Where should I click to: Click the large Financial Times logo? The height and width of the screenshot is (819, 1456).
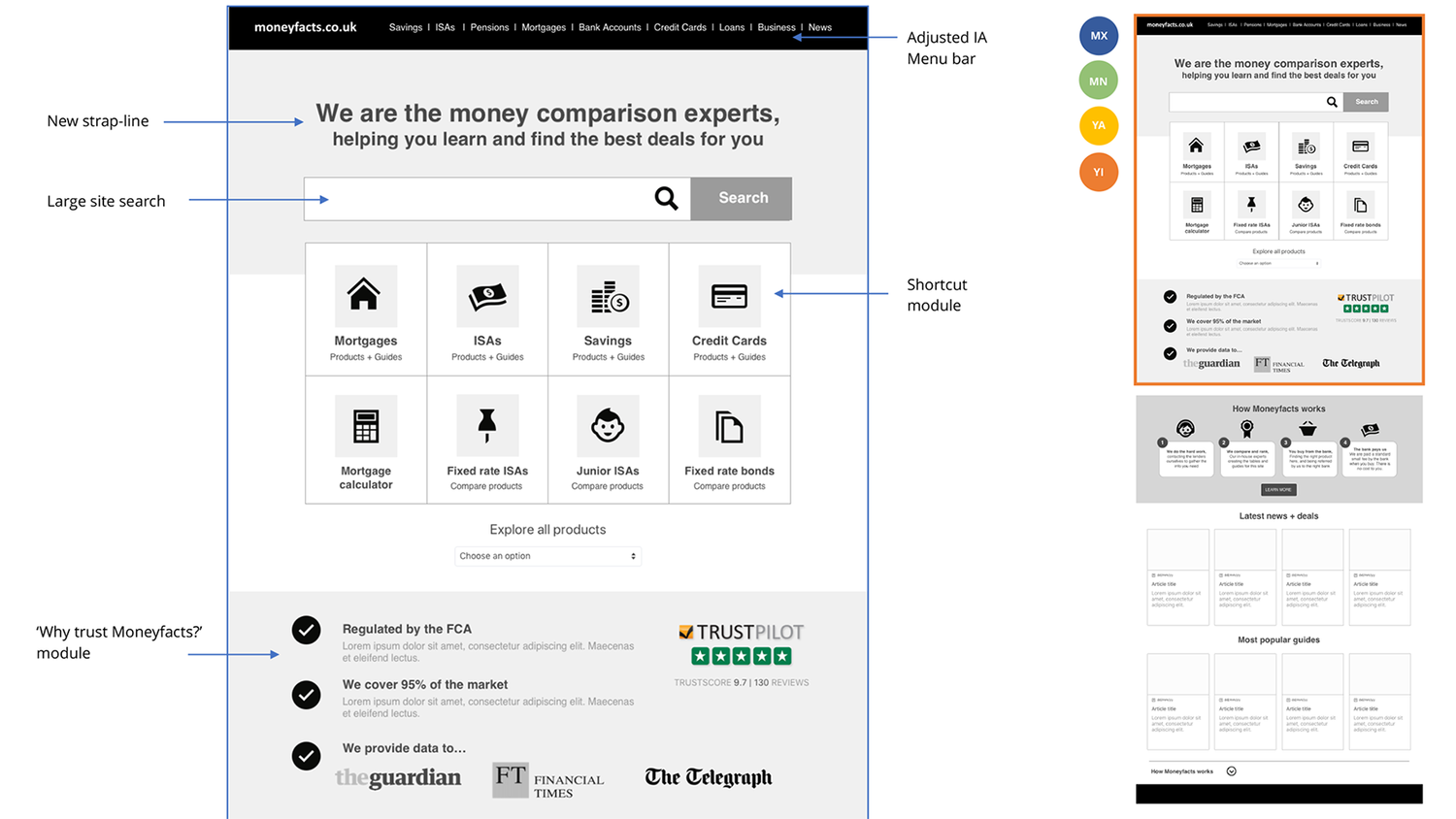coord(548,780)
